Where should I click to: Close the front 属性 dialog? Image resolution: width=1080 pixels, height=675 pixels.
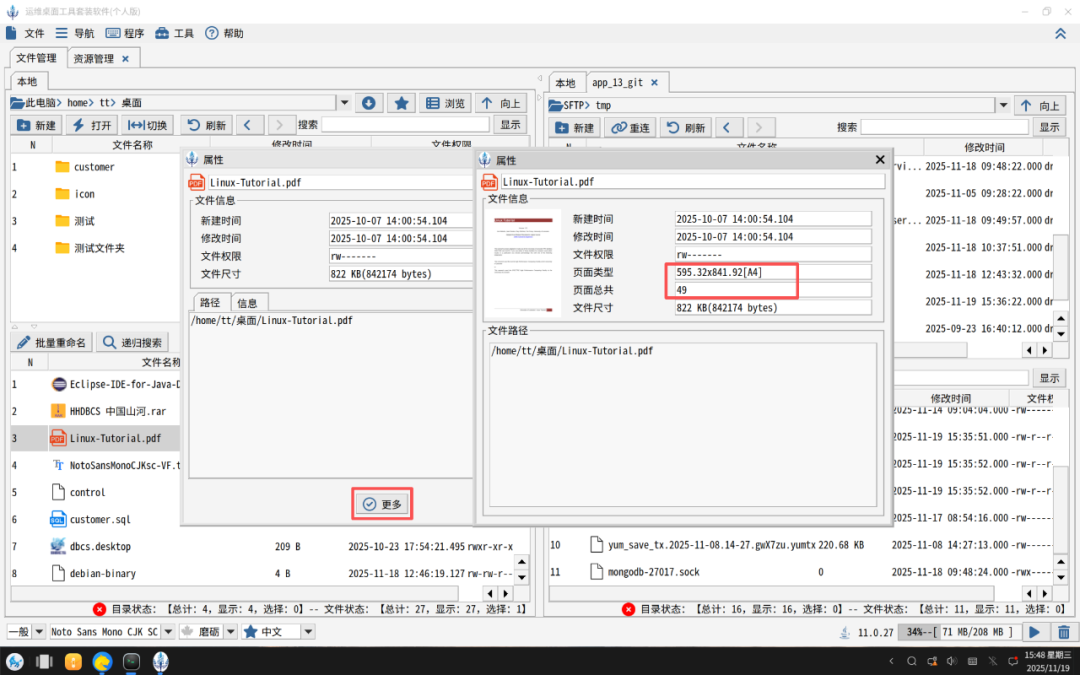[880, 160]
